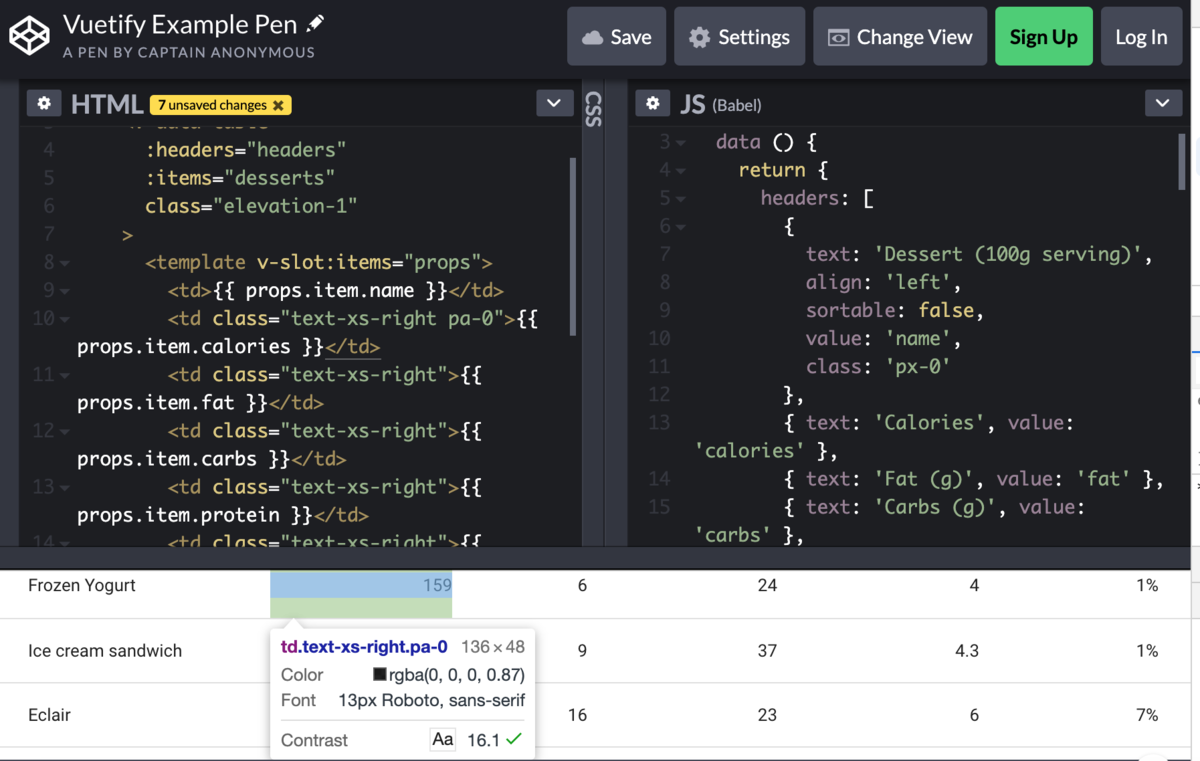Screen dimensions: 1200x761
Task: Click Frozen Yogurt carbs value 24
Action: (767, 585)
